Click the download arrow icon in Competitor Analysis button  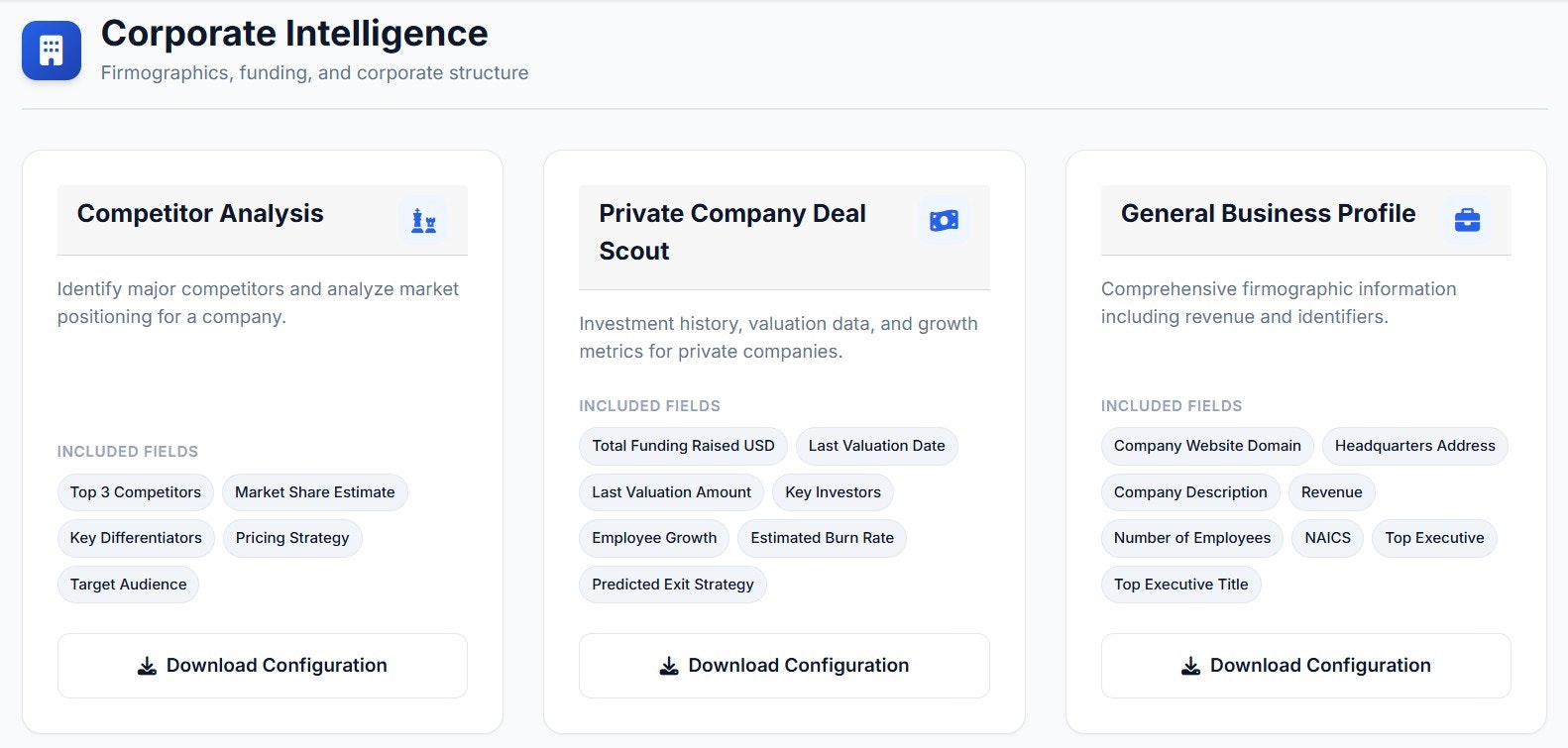point(147,665)
